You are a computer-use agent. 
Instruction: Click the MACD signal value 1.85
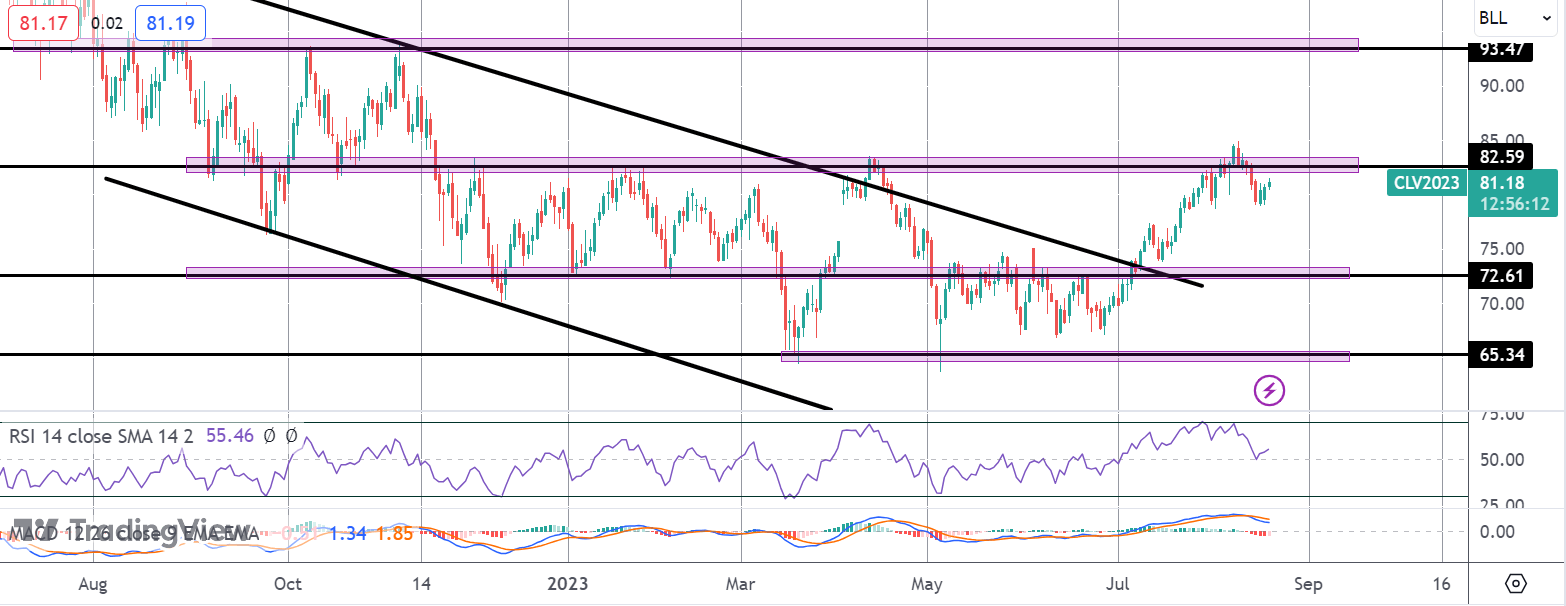pyautogui.click(x=395, y=535)
